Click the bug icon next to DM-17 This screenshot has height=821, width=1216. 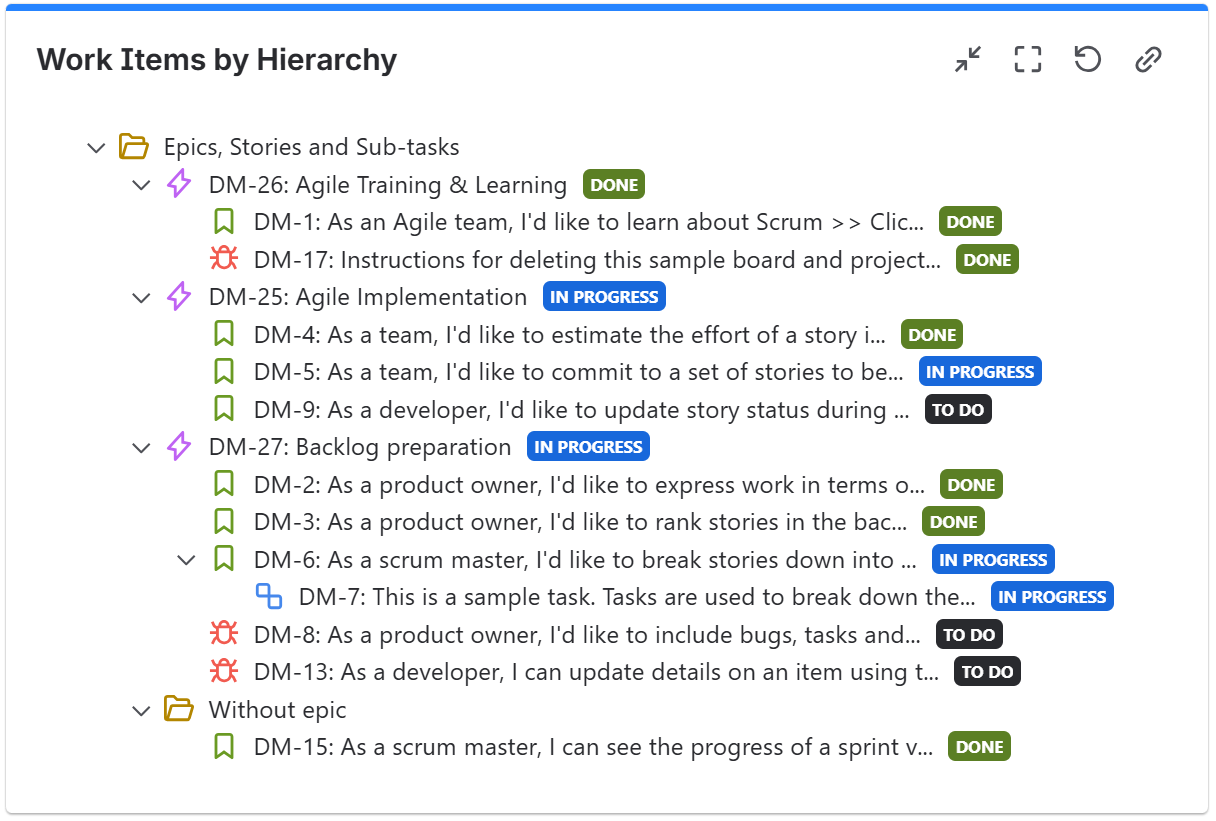[x=224, y=260]
